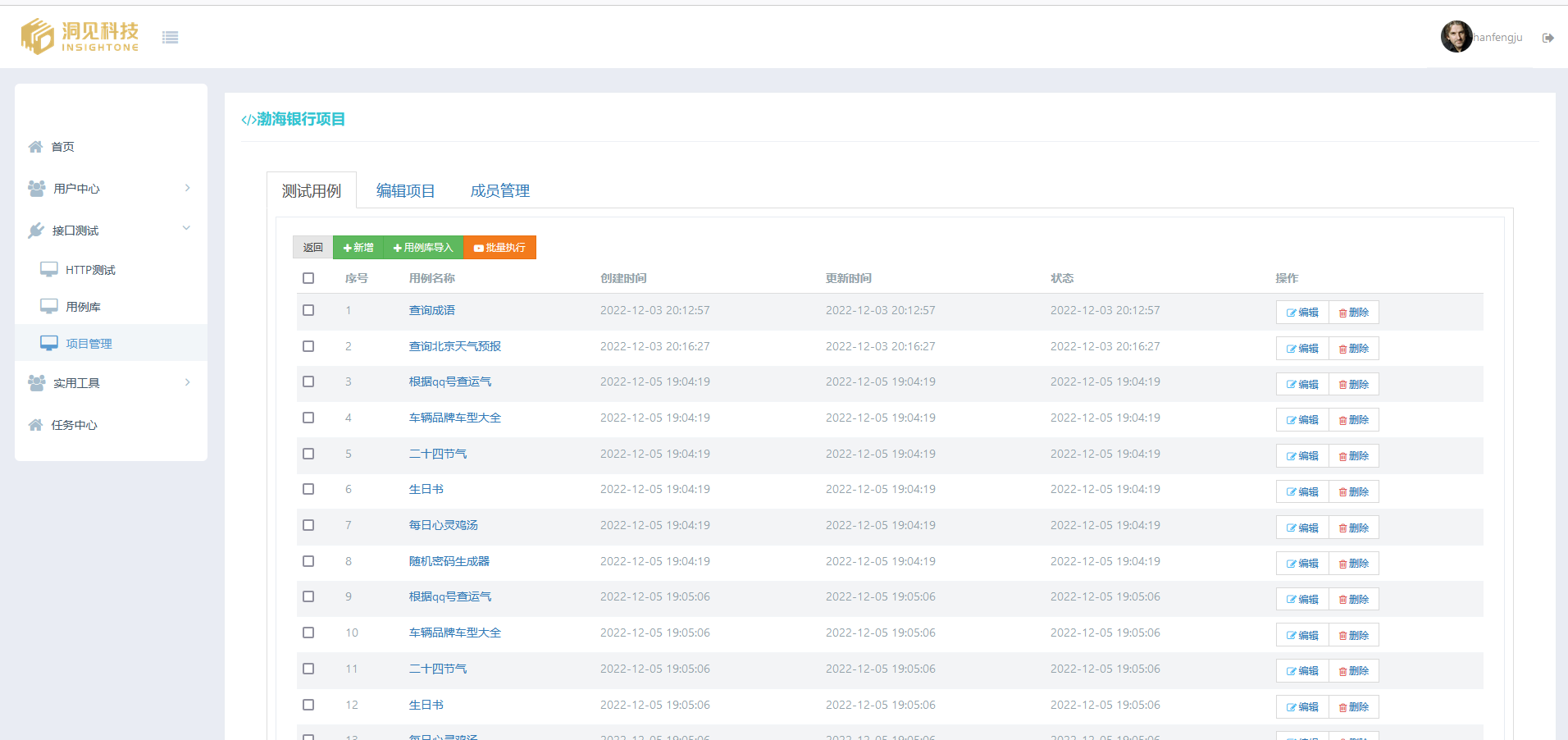The height and width of the screenshot is (740, 1568).
Task: Click the users icon next to 实用工具
Action: click(x=37, y=383)
